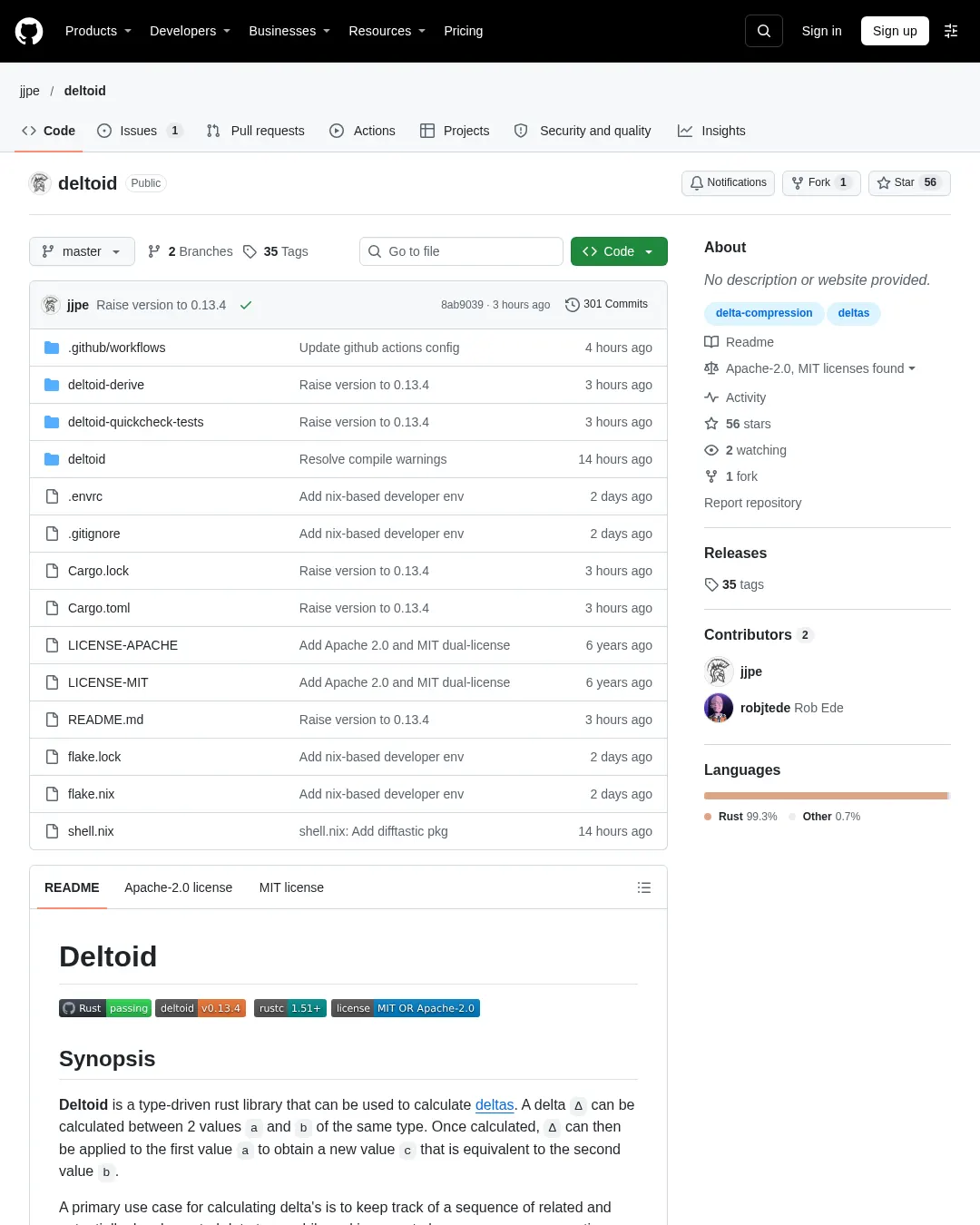Screen dimensions: 980x1225
Task: Expand the Apache-2.0, MIT licenses found dropdown
Action: click(820, 368)
